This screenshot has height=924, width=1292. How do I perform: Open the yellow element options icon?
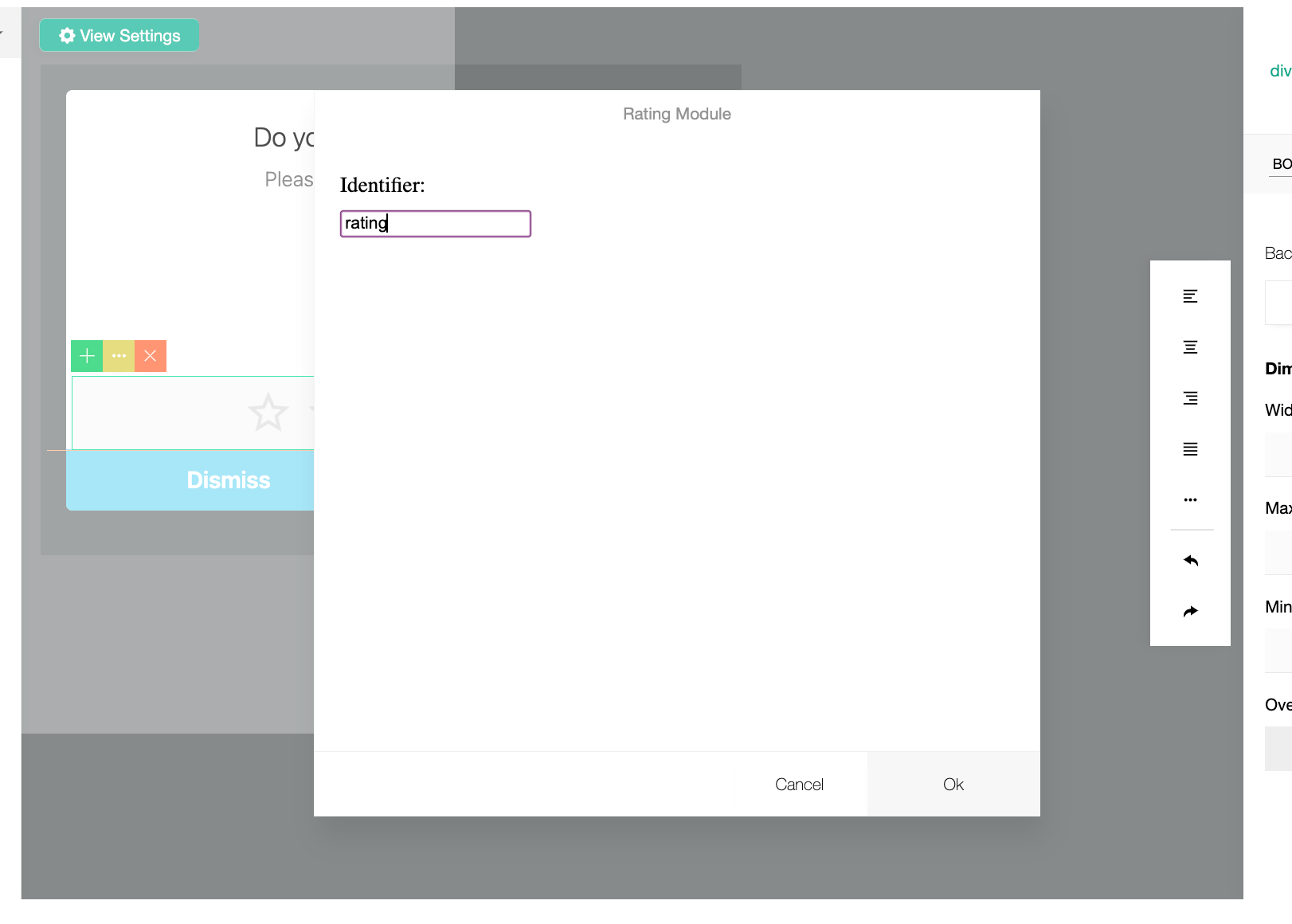[119, 356]
